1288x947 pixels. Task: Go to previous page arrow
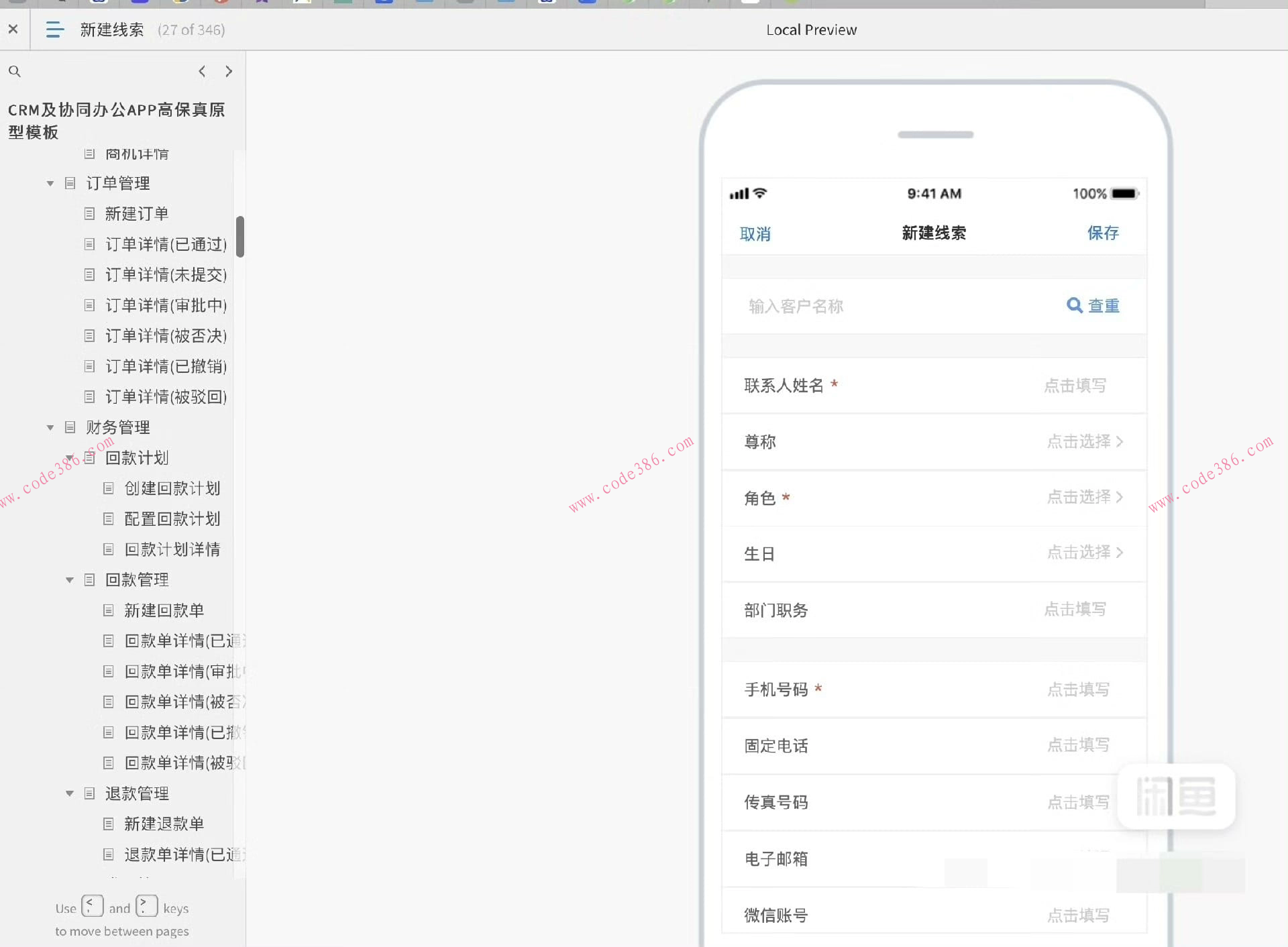(x=202, y=71)
